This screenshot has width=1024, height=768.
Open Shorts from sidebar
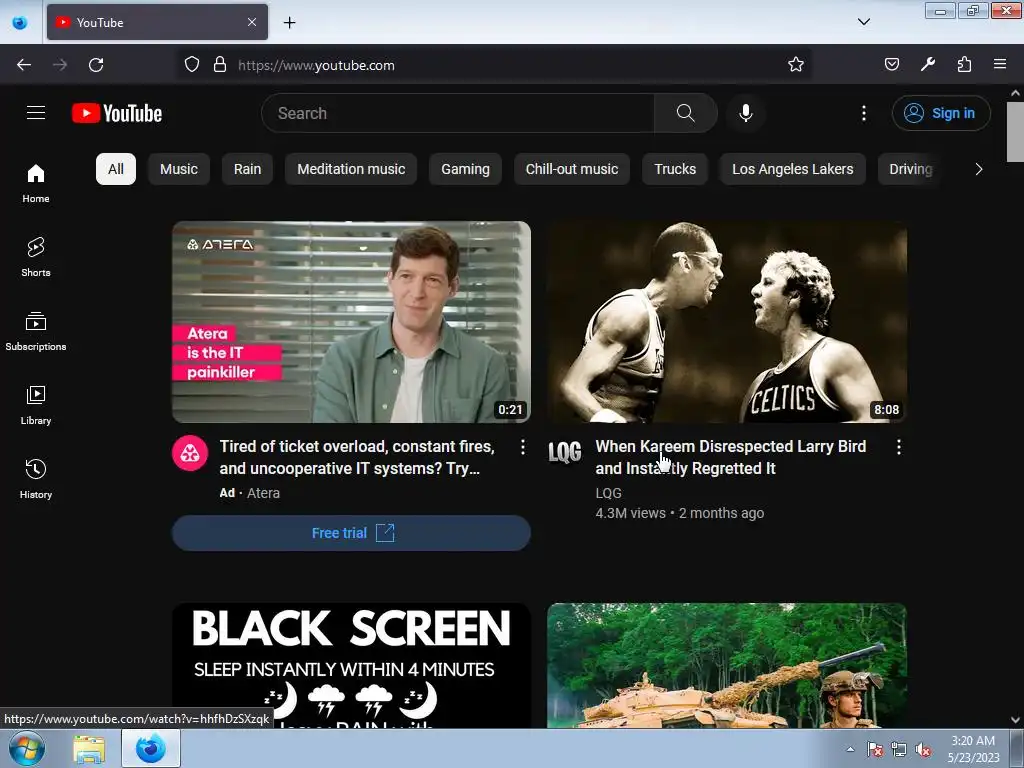(36, 257)
